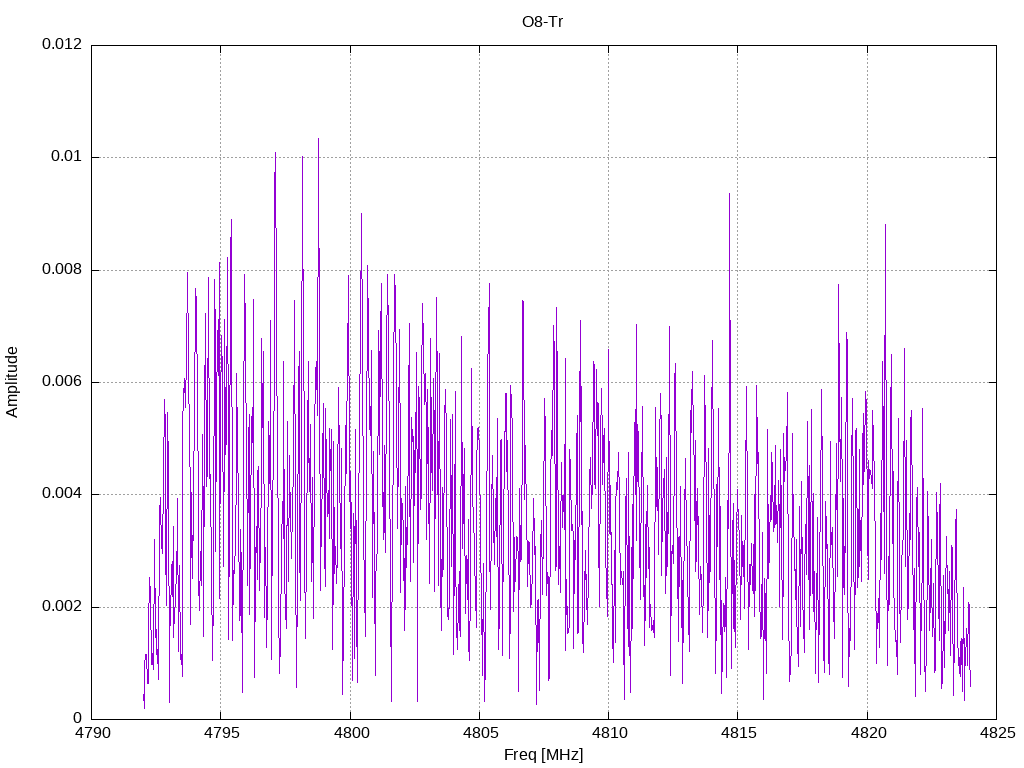Click the x-axis tick value 4810

point(609,733)
